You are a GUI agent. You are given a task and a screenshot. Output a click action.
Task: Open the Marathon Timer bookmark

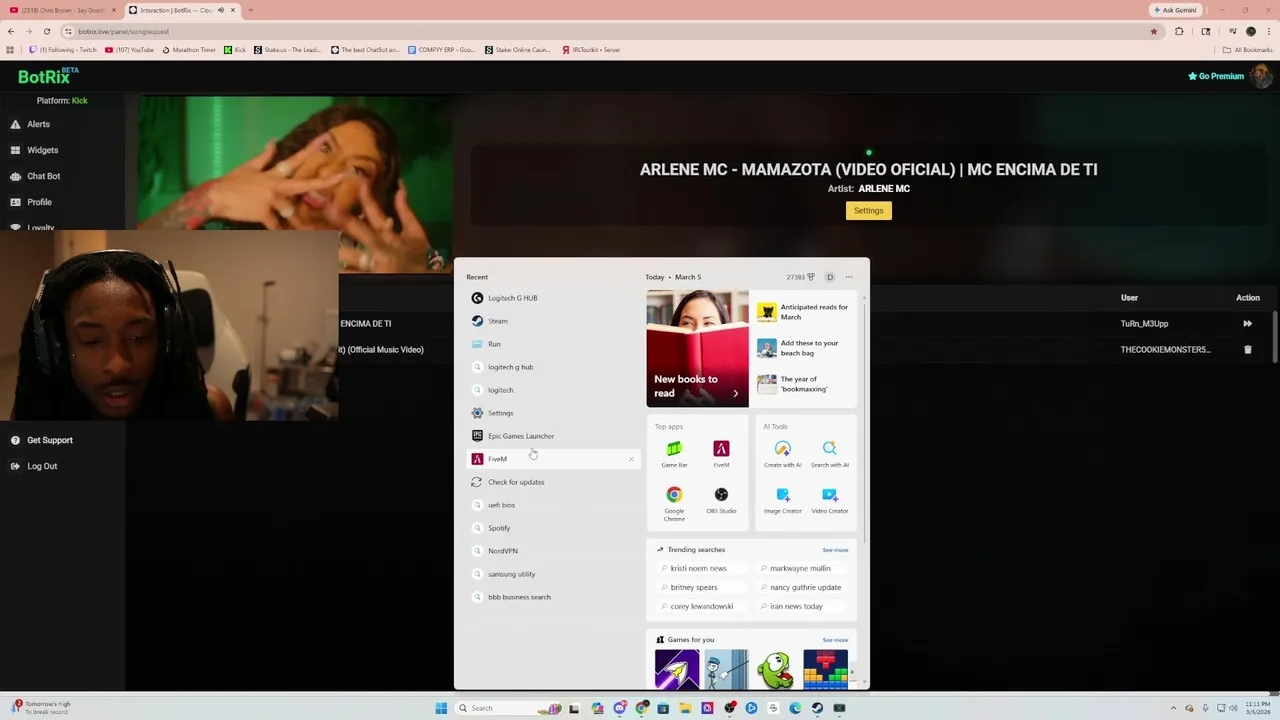tap(189, 50)
